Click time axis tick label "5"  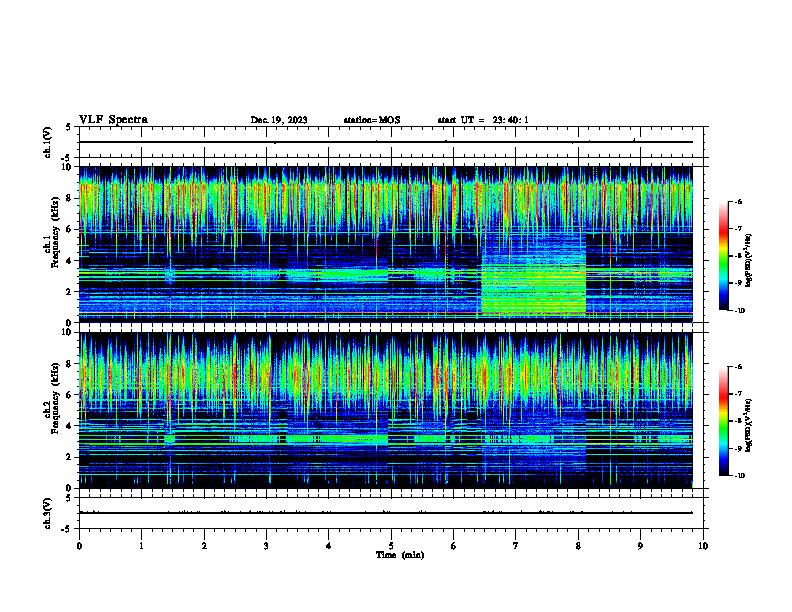391,546
